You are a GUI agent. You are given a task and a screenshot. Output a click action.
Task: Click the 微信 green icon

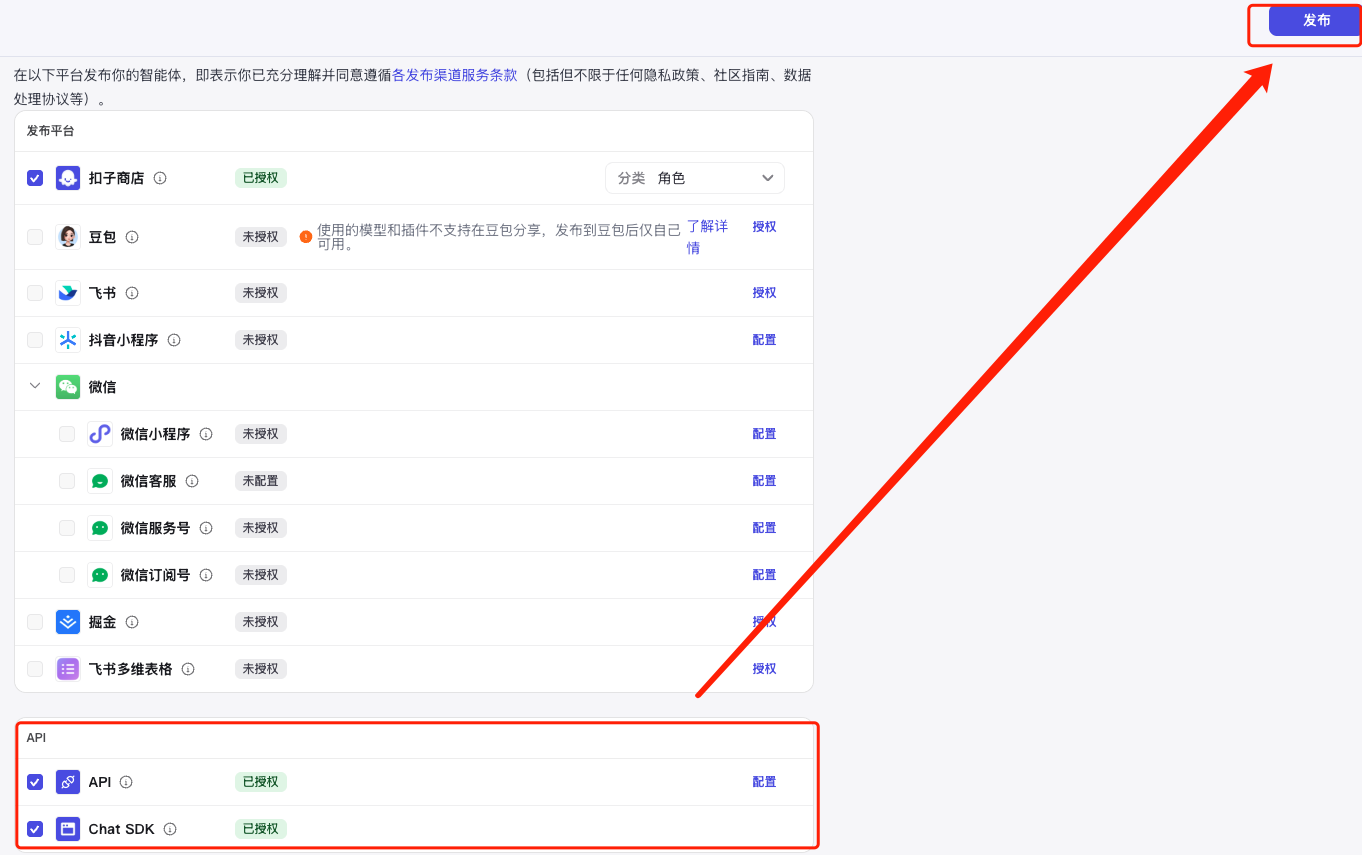(x=68, y=387)
